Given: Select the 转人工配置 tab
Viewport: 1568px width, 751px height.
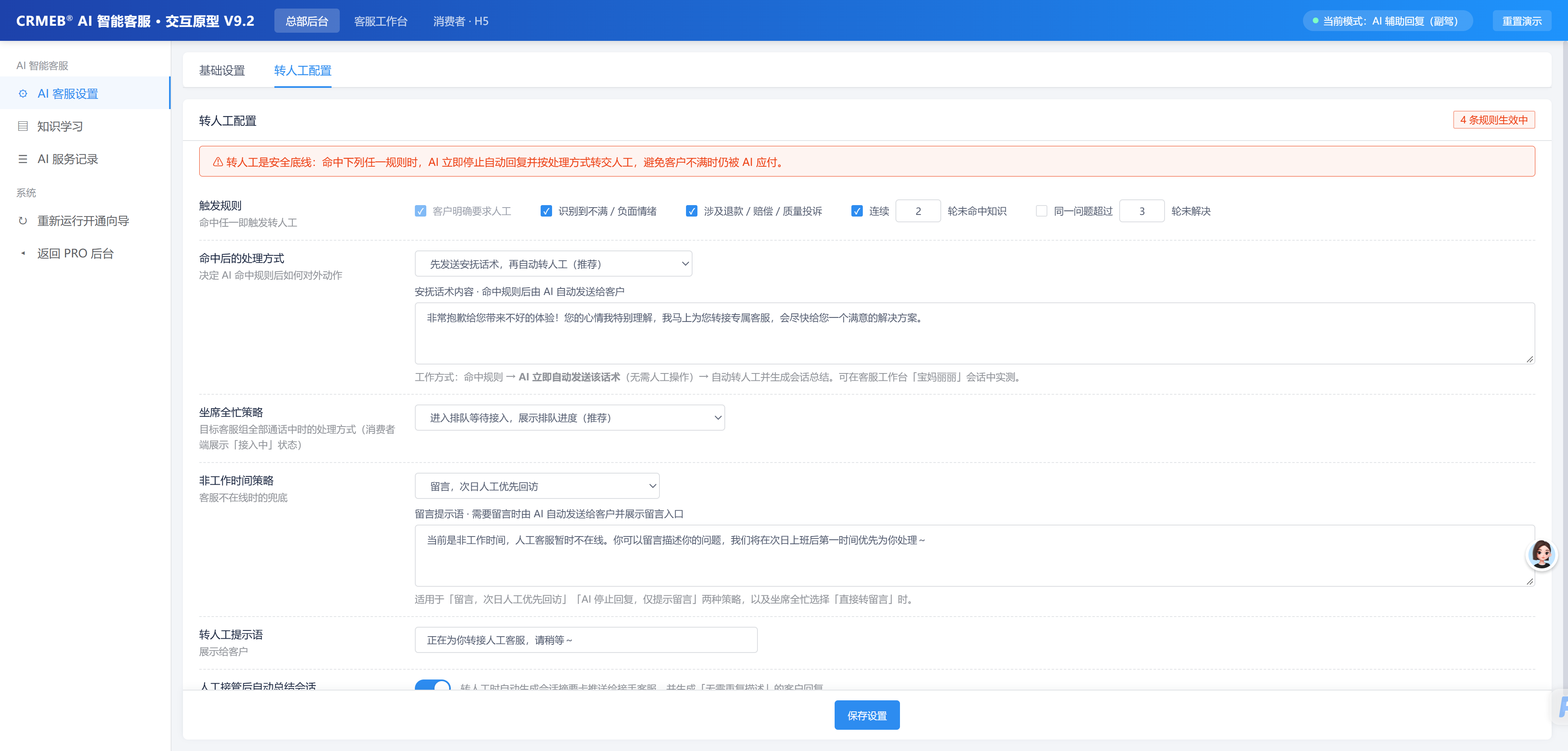Looking at the screenshot, I should coord(303,71).
